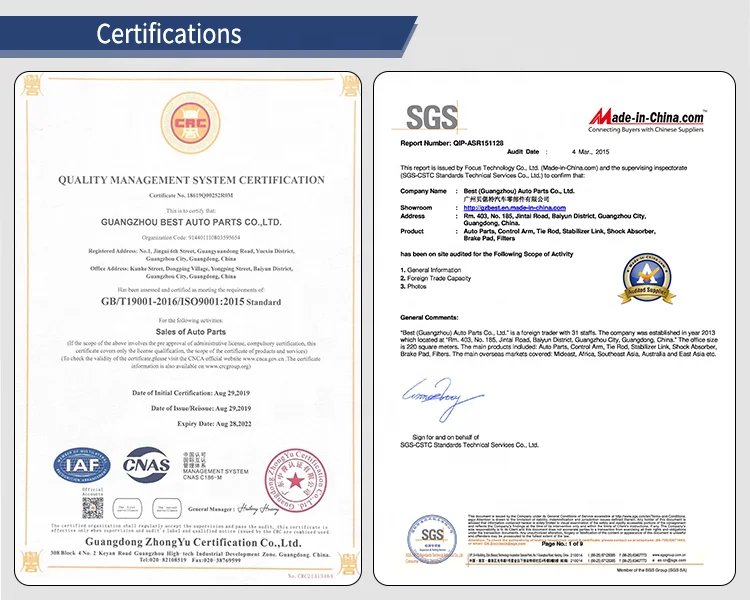750x600 pixels.
Task: Click the Certifications banner heading
Action: point(168,33)
